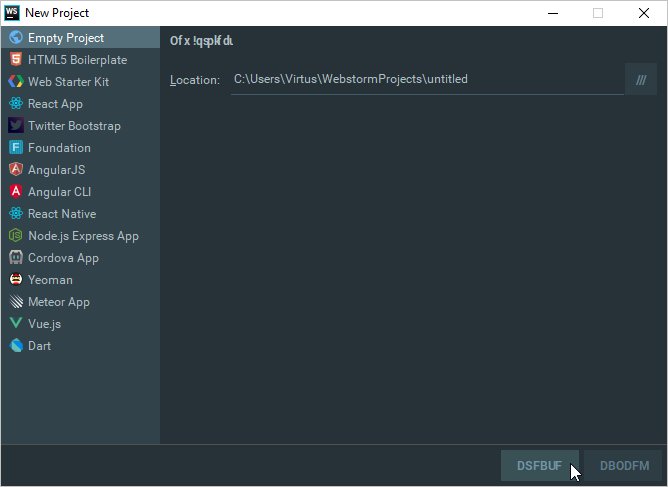Click the Twitter Bootstrap bird icon

click(x=16, y=126)
